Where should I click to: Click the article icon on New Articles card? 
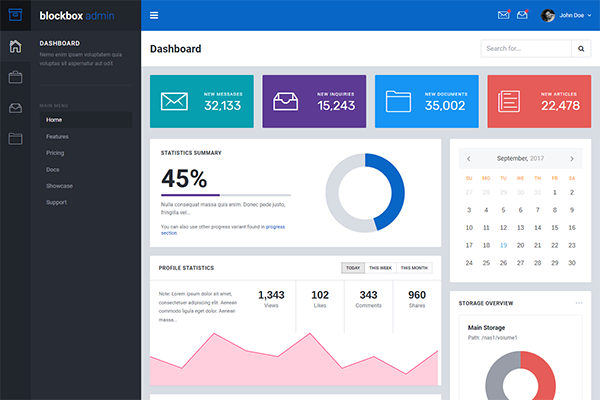(509, 101)
